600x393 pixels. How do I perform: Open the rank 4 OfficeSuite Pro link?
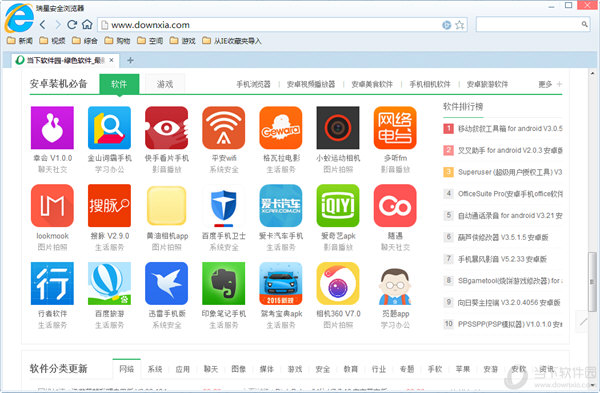[510, 194]
